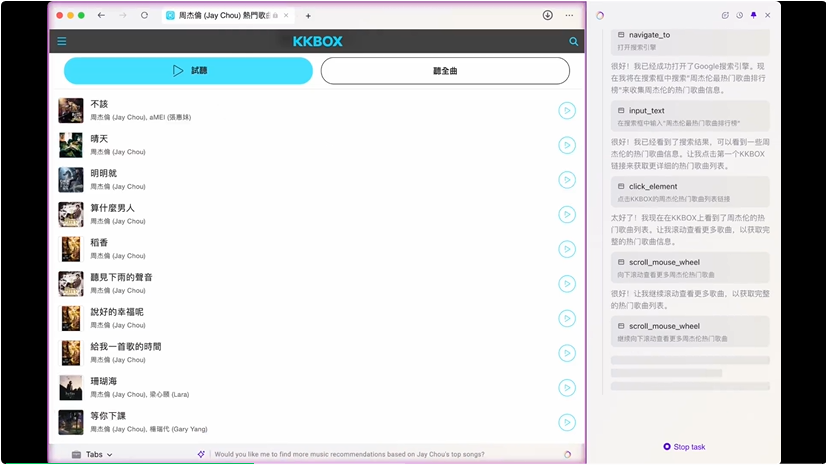Click song title 明明就
826x465 pixels.
[x=104, y=173]
